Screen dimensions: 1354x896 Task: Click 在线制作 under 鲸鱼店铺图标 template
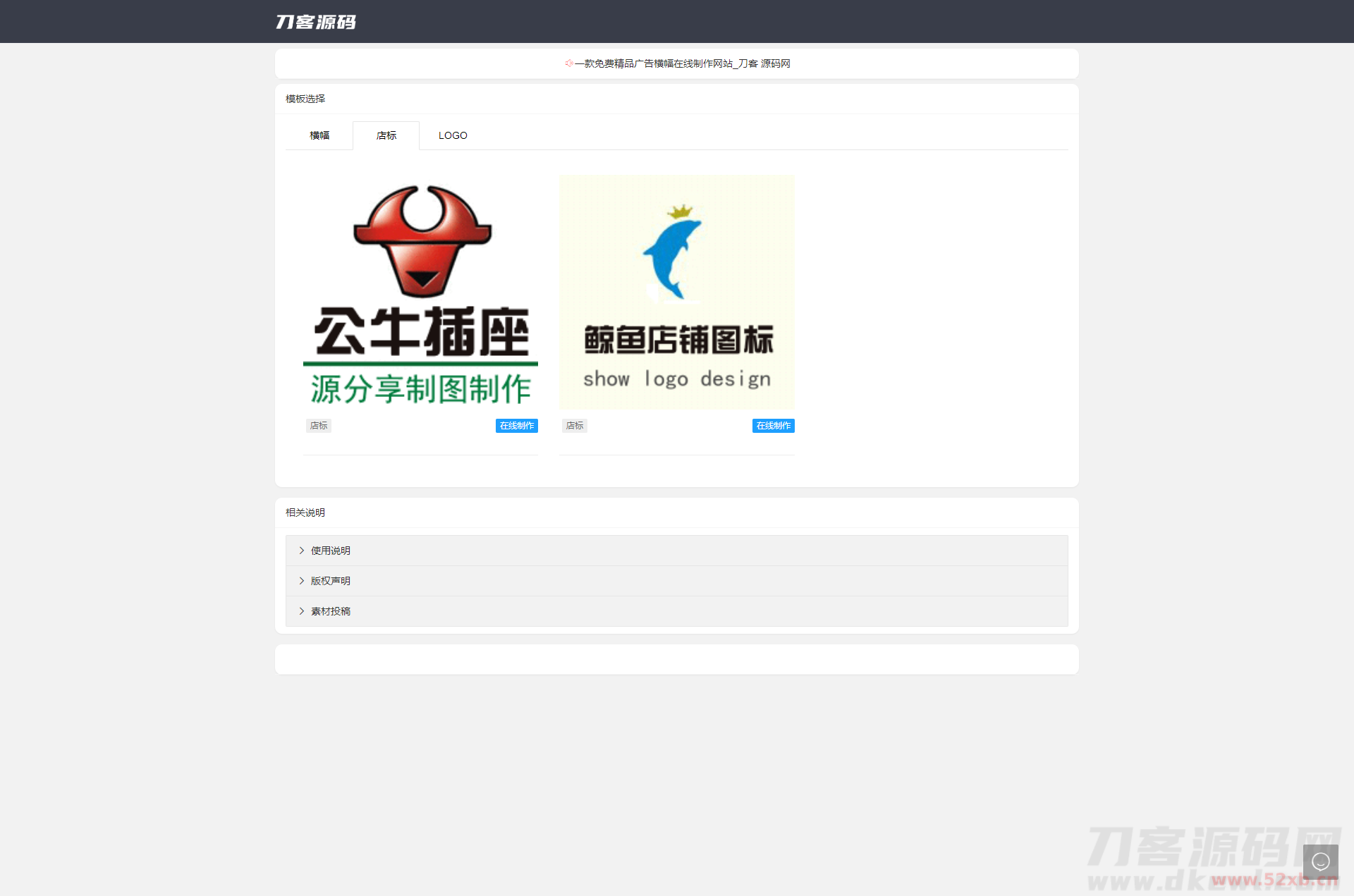pyautogui.click(x=773, y=426)
